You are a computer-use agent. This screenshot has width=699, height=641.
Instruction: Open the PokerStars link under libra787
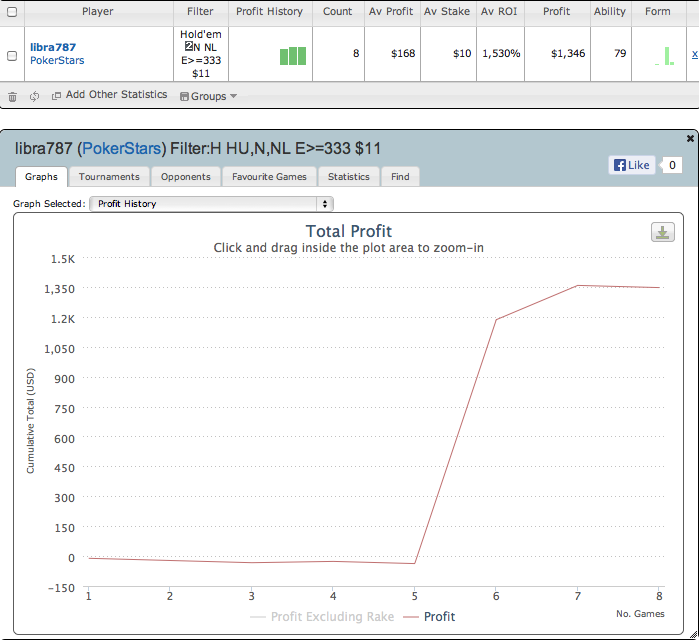57,60
